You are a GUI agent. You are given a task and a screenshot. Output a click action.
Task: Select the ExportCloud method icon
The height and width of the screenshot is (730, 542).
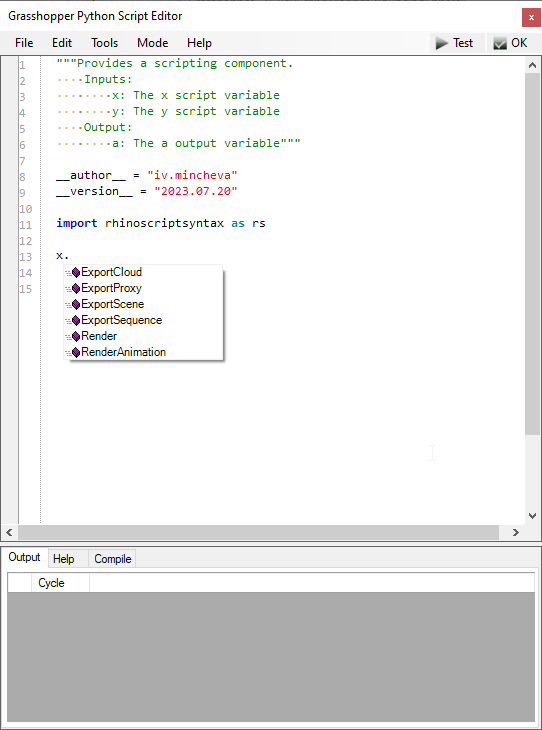73,272
